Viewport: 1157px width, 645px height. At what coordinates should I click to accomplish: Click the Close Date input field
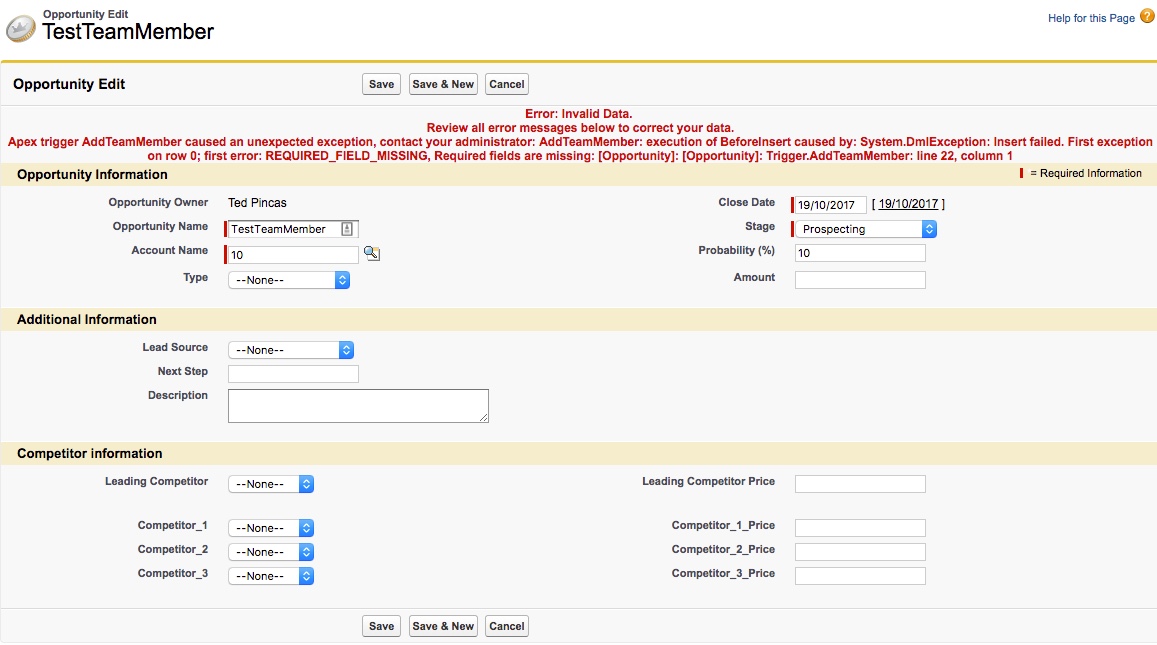(831, 204)
